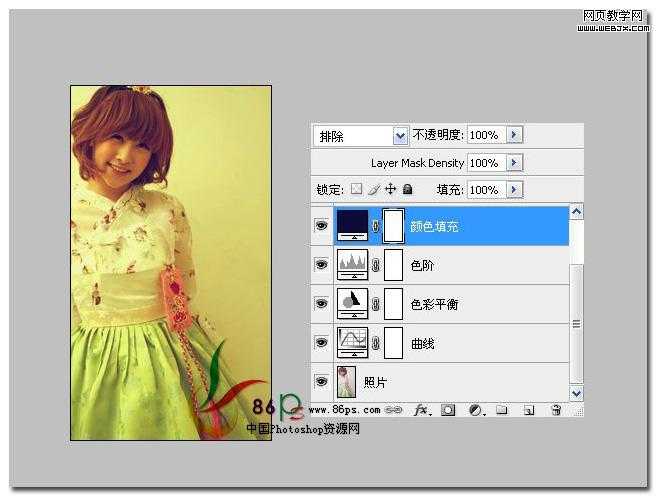
Task: Select the 照片 layer name
Action: (375, 382)
